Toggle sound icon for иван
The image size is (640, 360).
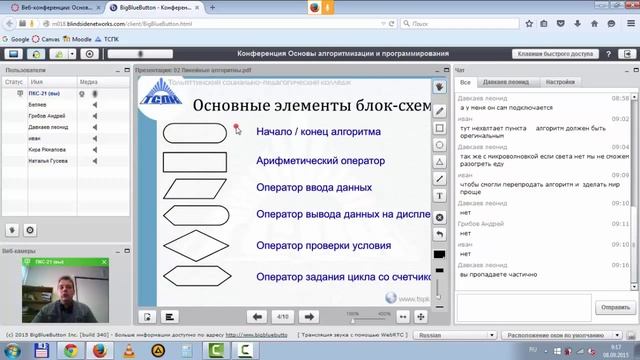(95, 138)
